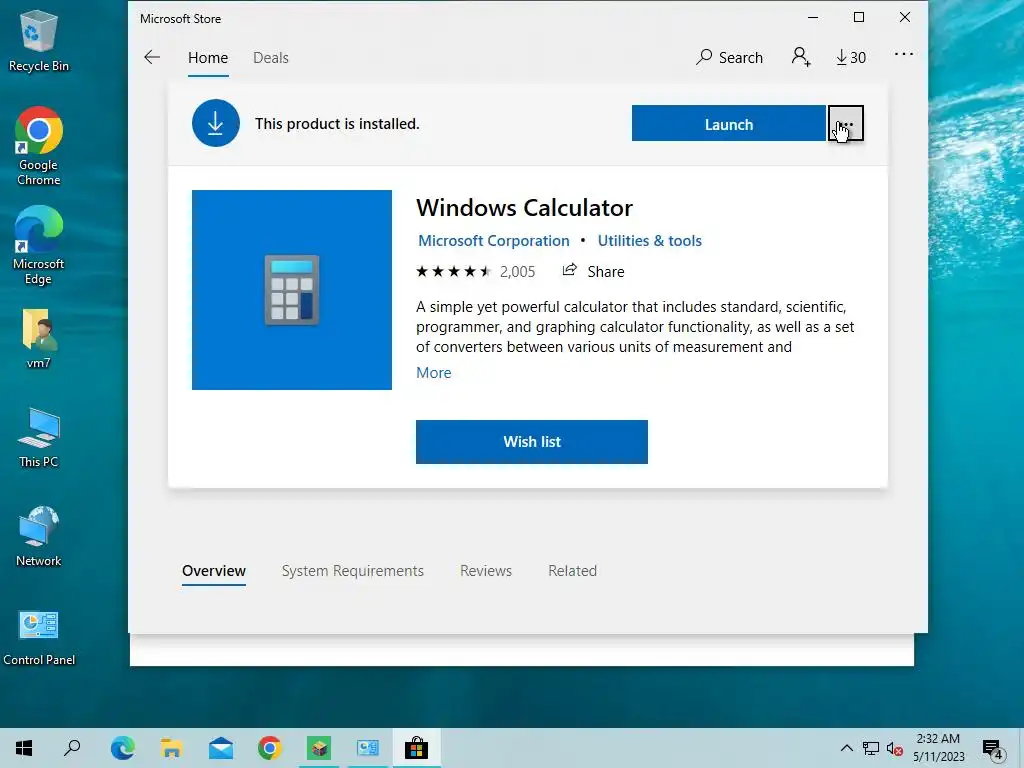
Task: Close the Microsoft Store window
Action: coord(904,18)
